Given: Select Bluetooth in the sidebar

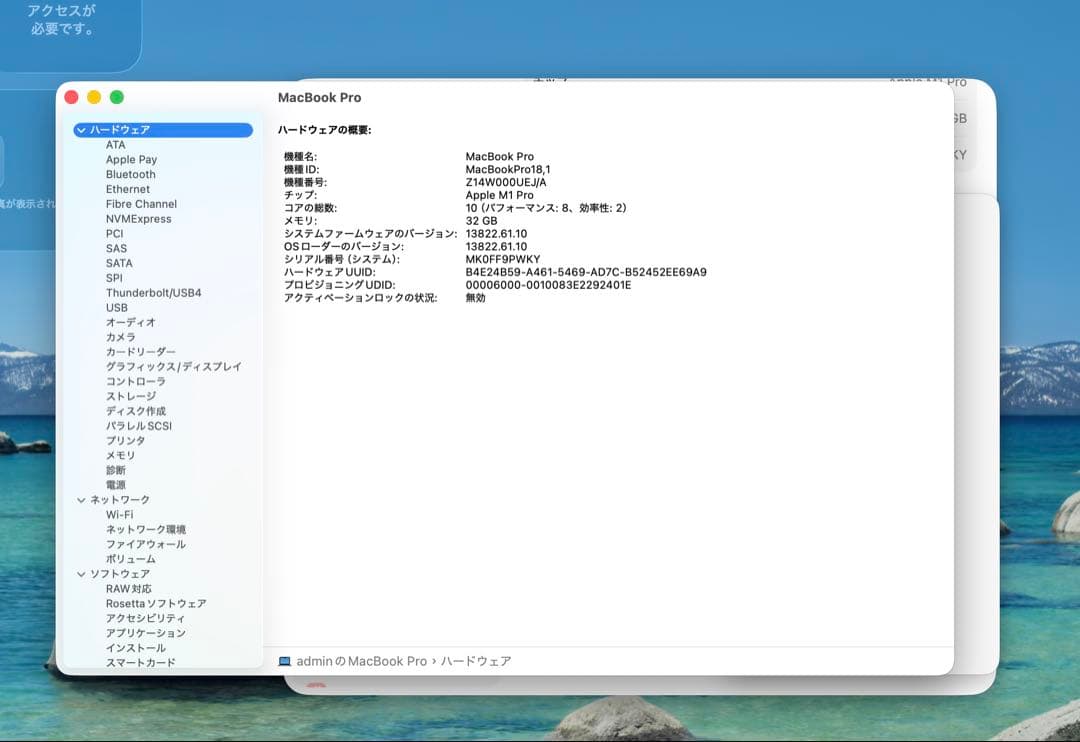Looking at the screenshot, I should (130, 174).
